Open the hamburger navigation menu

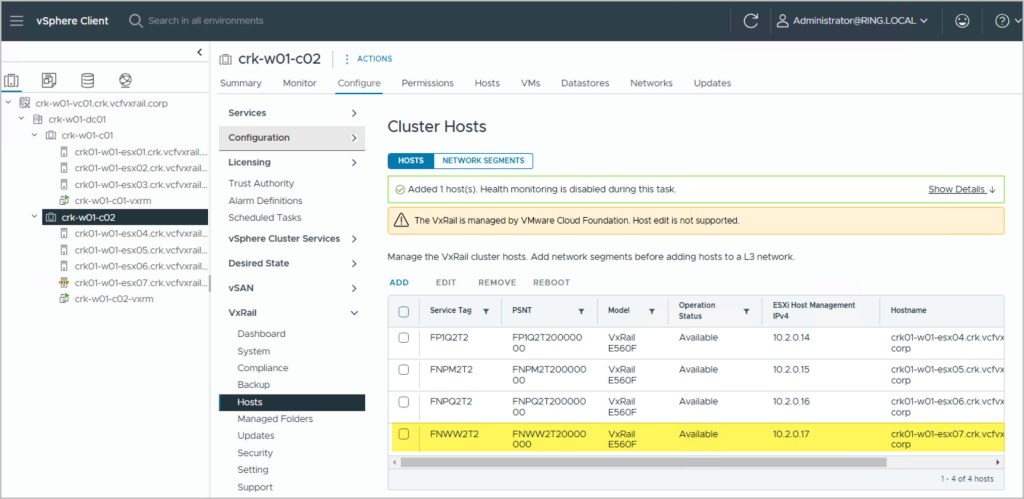click(15, 20)
